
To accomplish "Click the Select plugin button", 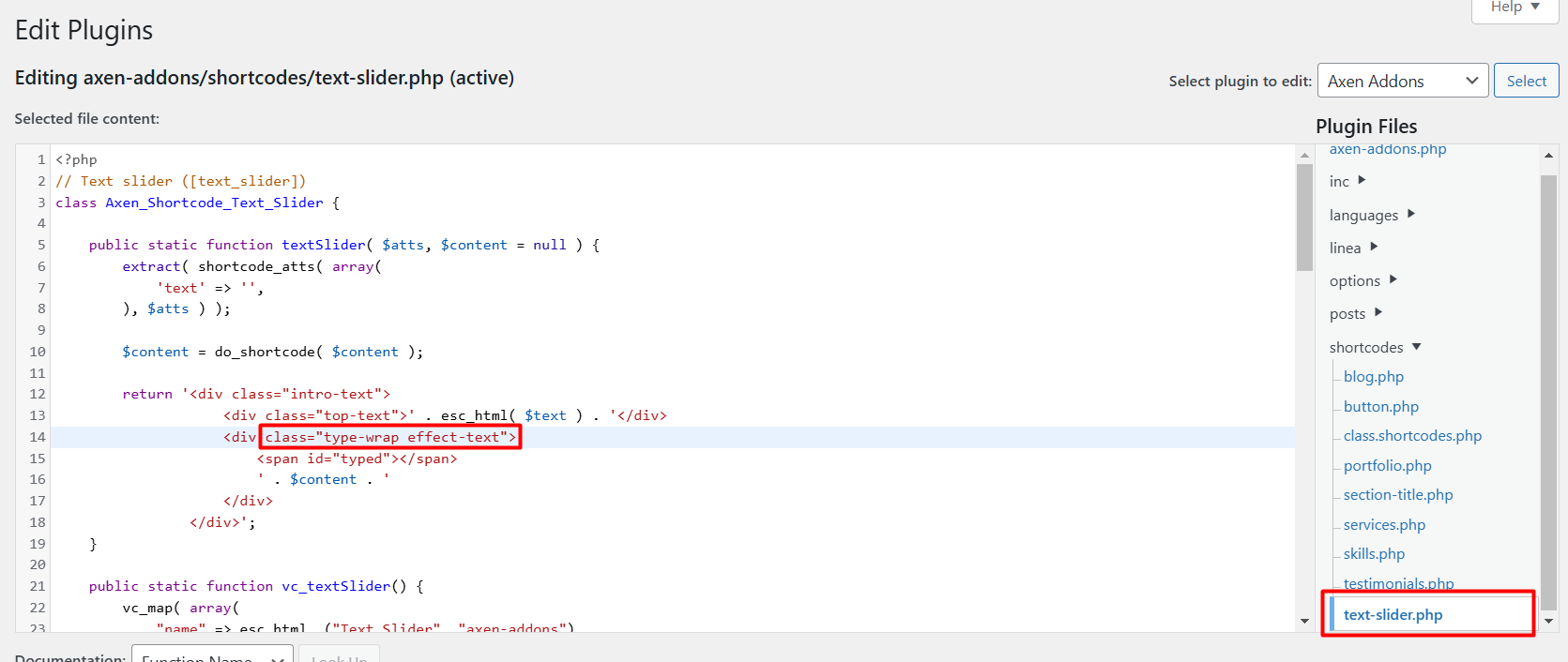I will 1526,81.
